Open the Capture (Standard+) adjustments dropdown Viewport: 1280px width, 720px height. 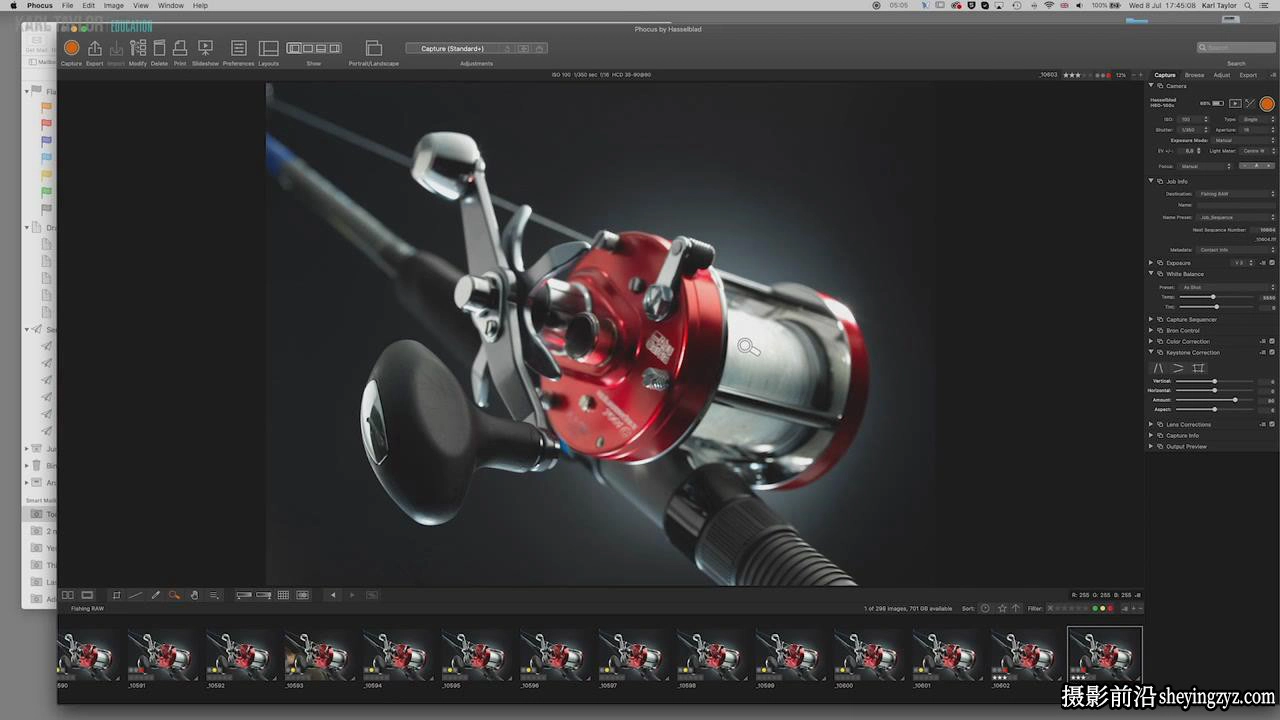coord(453,48)
